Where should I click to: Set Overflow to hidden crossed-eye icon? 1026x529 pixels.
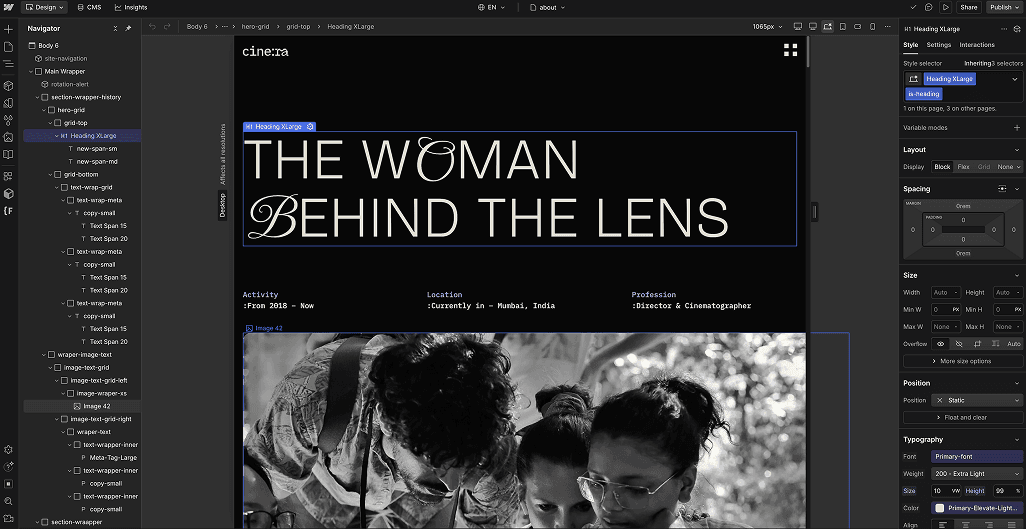click(x=959, y=344)
